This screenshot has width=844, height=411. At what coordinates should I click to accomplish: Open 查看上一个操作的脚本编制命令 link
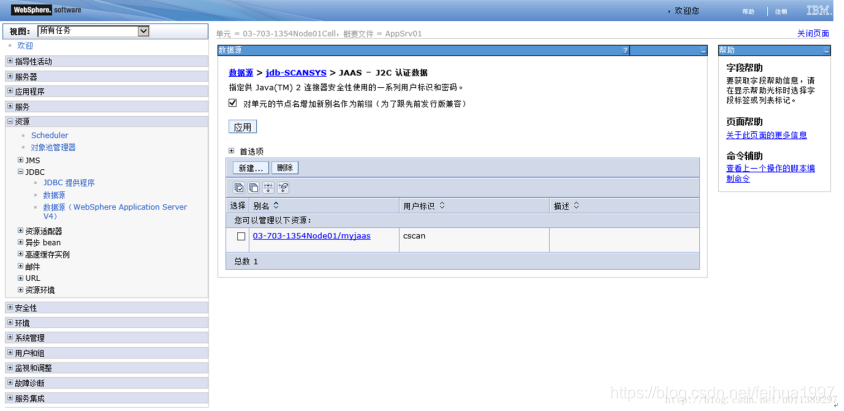pyautogui.click(x=770, y=173)
